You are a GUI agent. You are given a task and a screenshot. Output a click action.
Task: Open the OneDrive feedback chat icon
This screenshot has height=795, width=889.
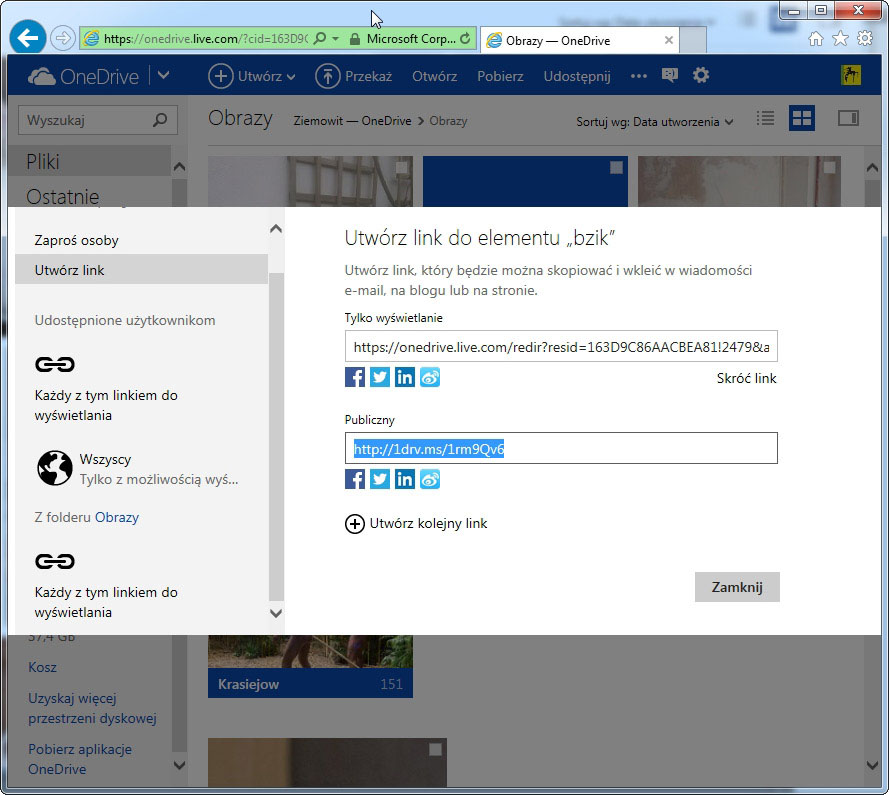670,75
